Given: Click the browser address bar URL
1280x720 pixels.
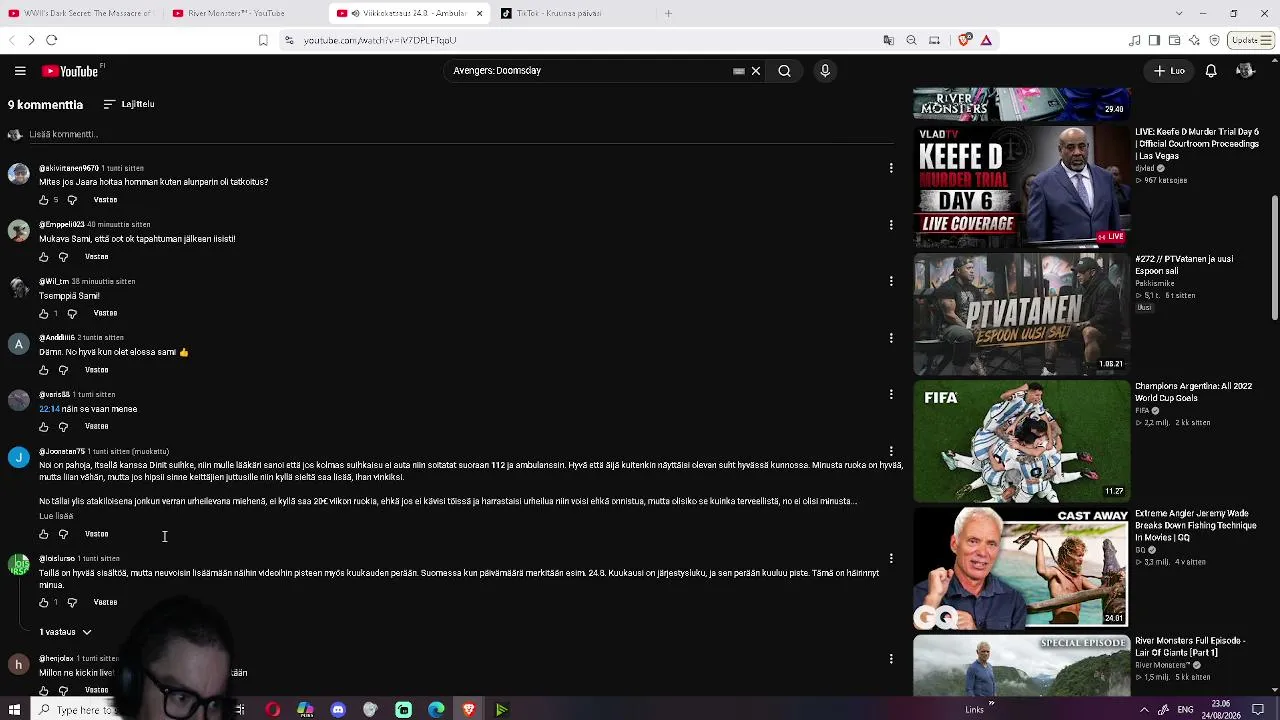Looking at the screenshot, I should click(380, 40).
